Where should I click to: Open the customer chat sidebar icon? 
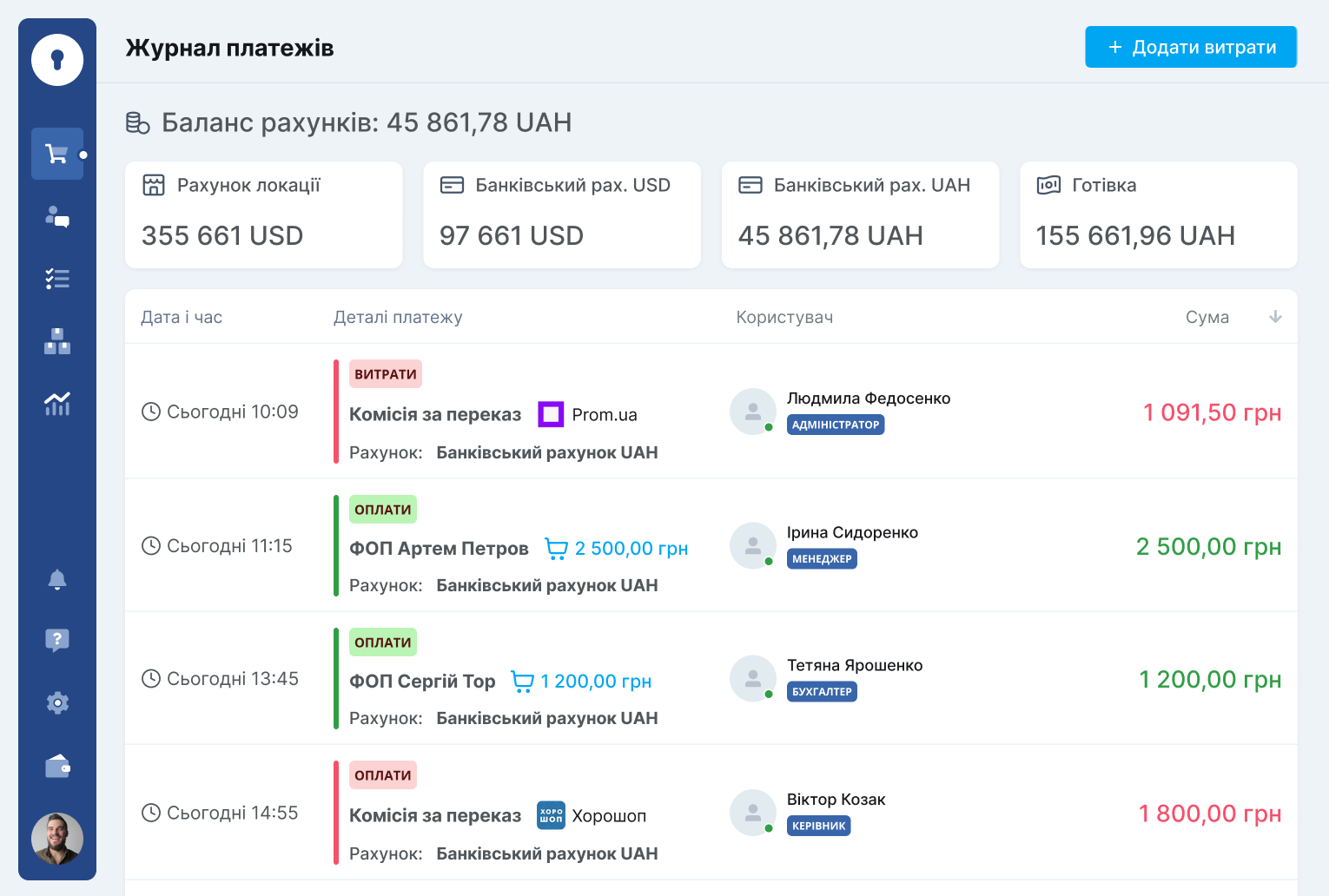tap(57, 216)
